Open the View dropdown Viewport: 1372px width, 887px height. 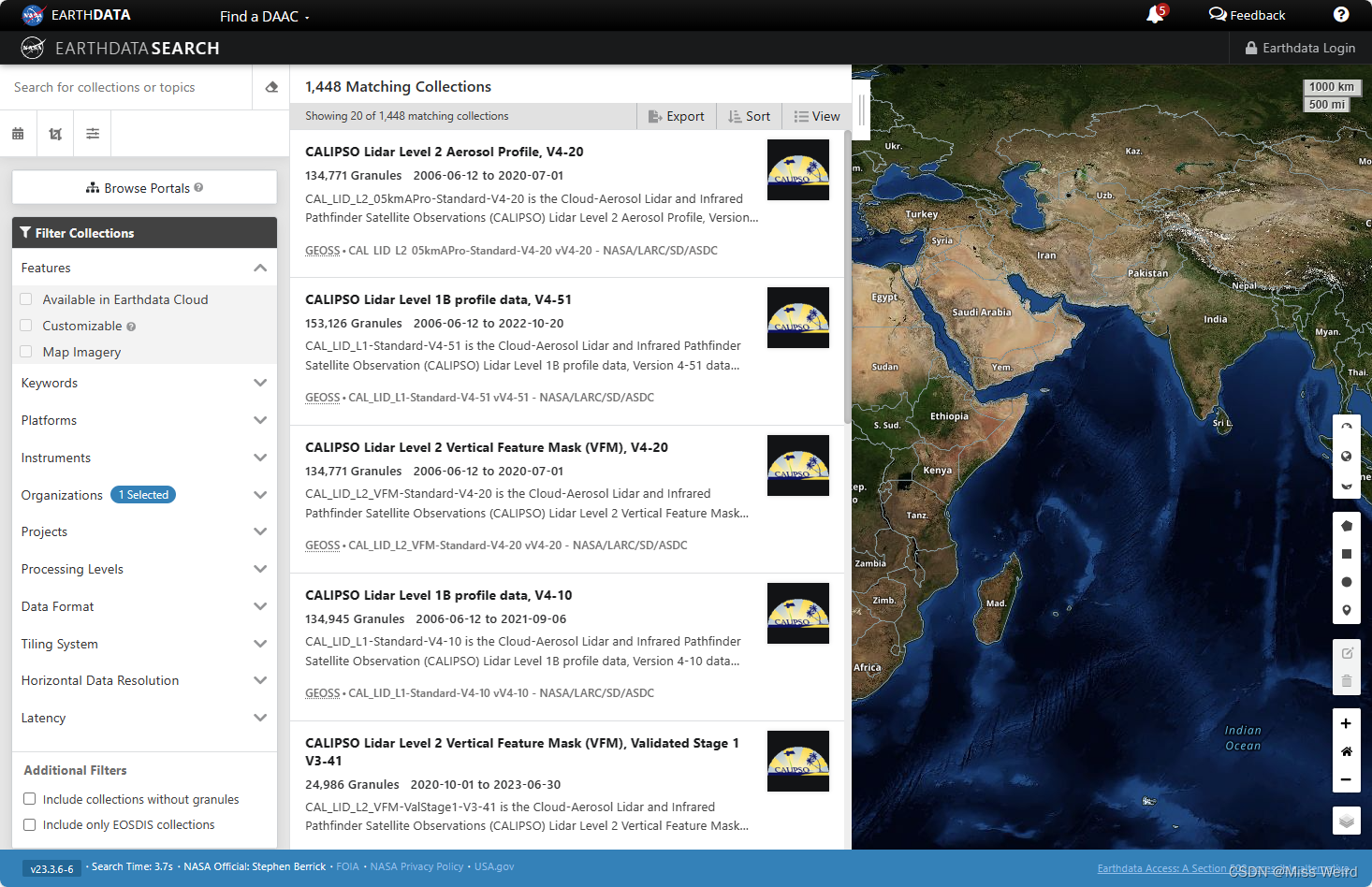point(817,116)
